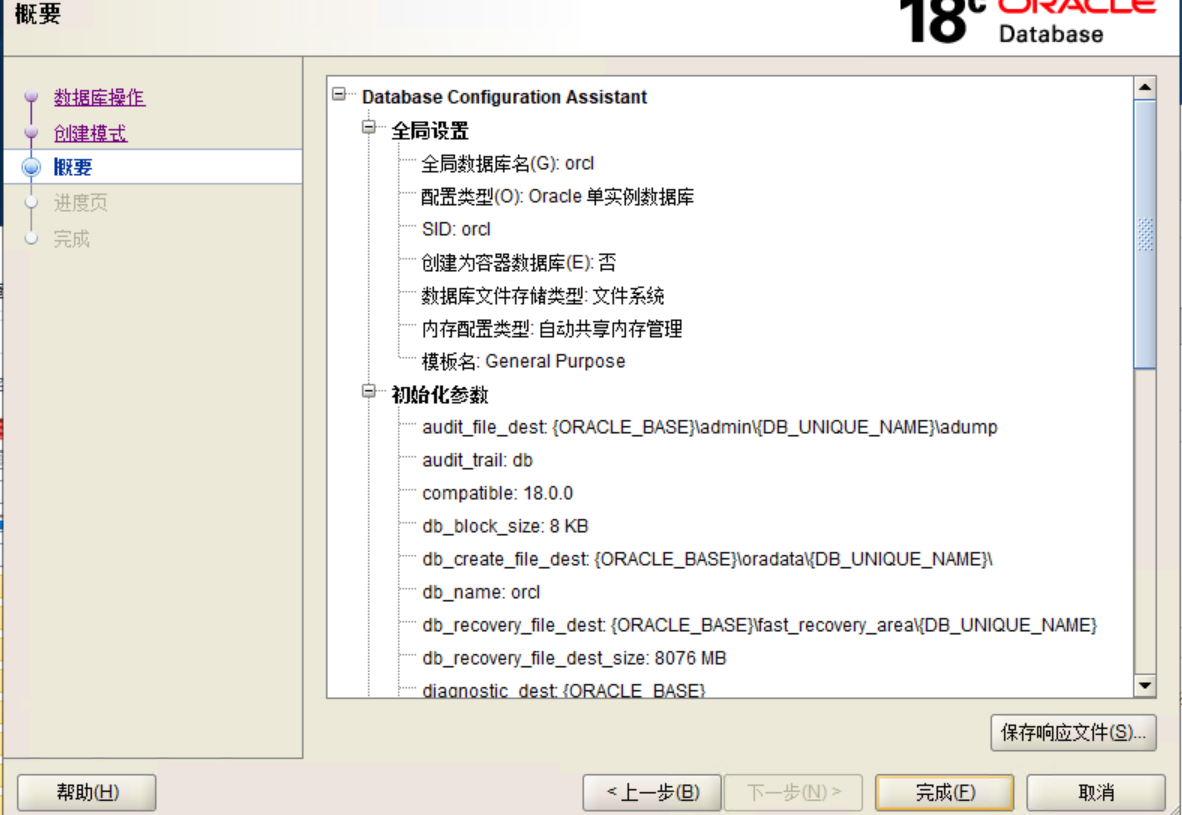Select the 全局设置 node label
The height and width of the screenshot is (815, 1182).
(430, 130)
